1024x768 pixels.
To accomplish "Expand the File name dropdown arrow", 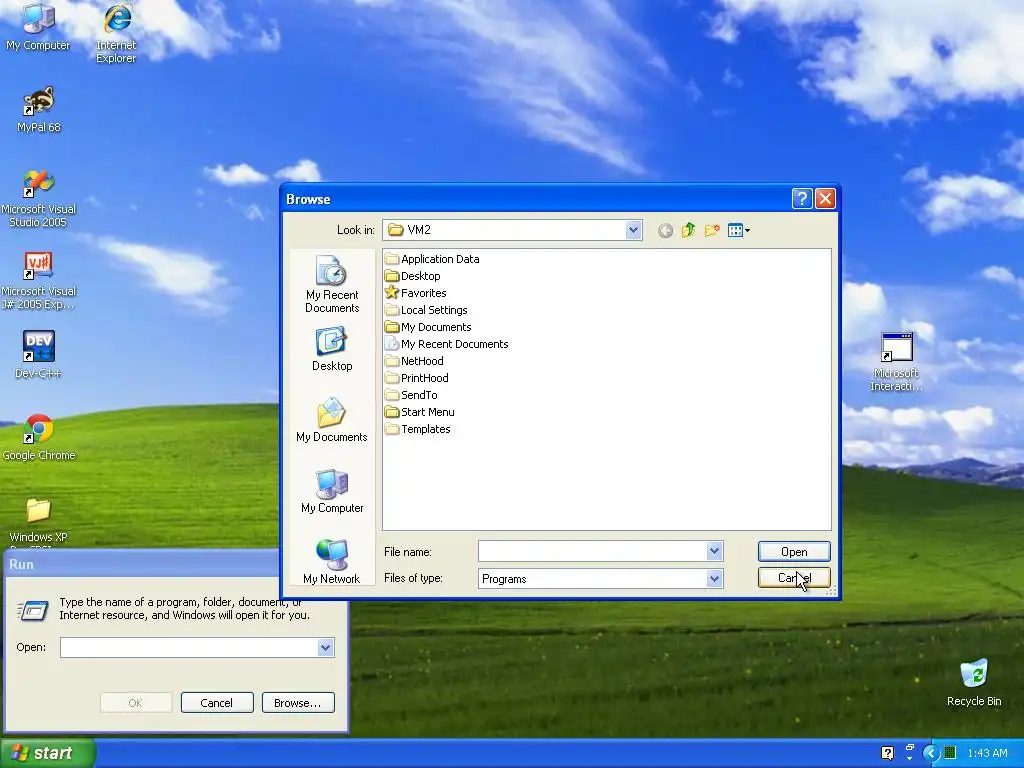I will (x=714, y=551).
